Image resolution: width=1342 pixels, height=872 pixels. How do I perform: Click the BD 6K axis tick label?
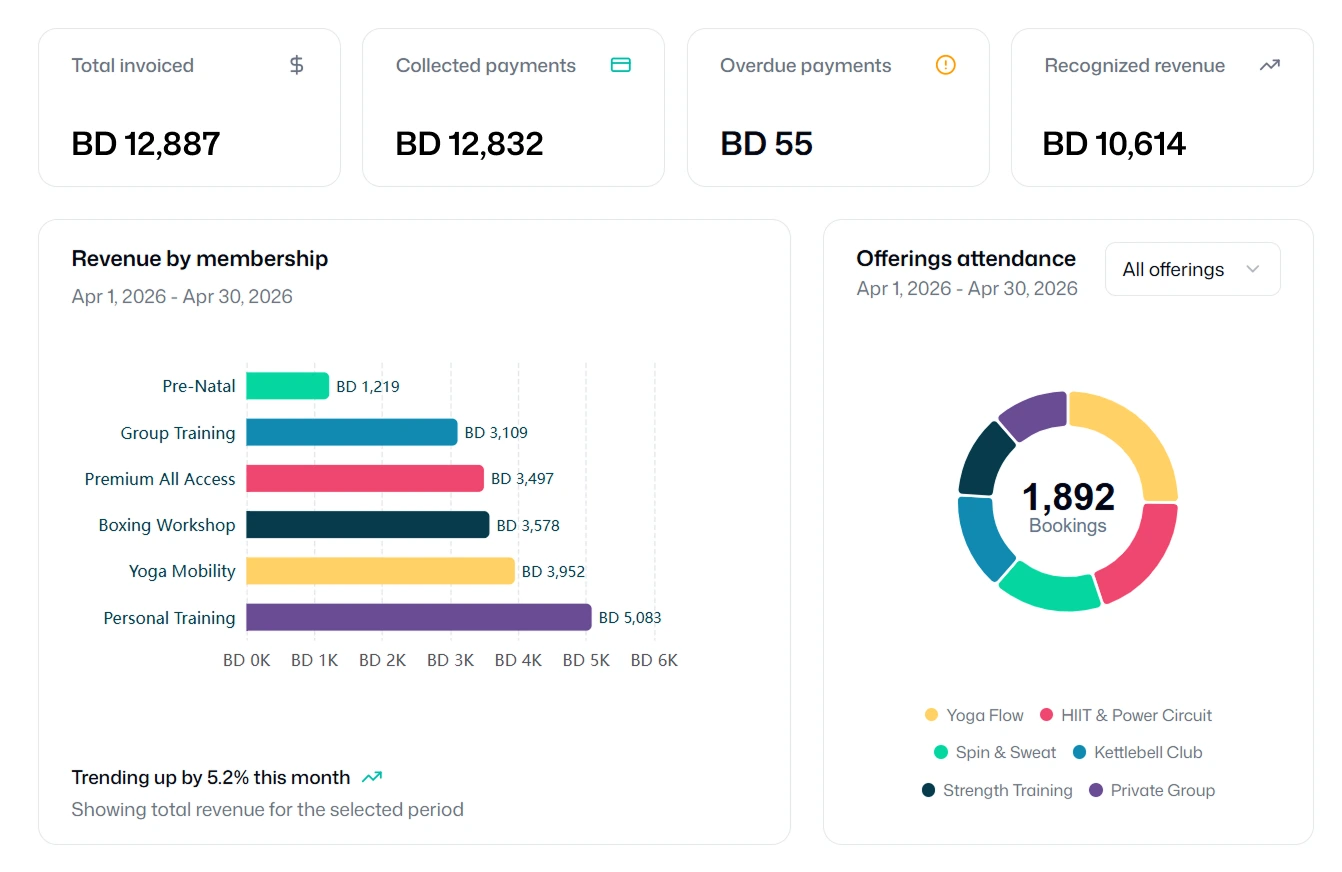(654, 660)
